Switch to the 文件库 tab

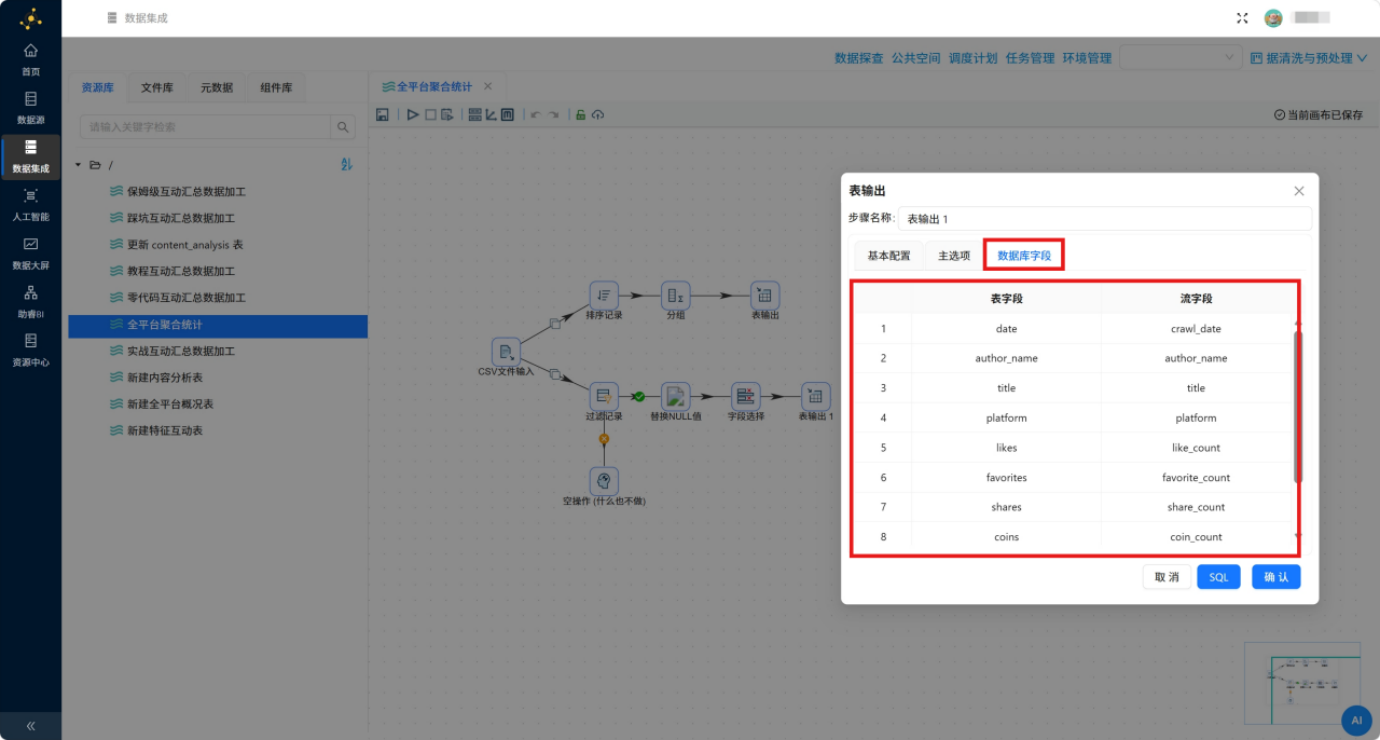157,88
